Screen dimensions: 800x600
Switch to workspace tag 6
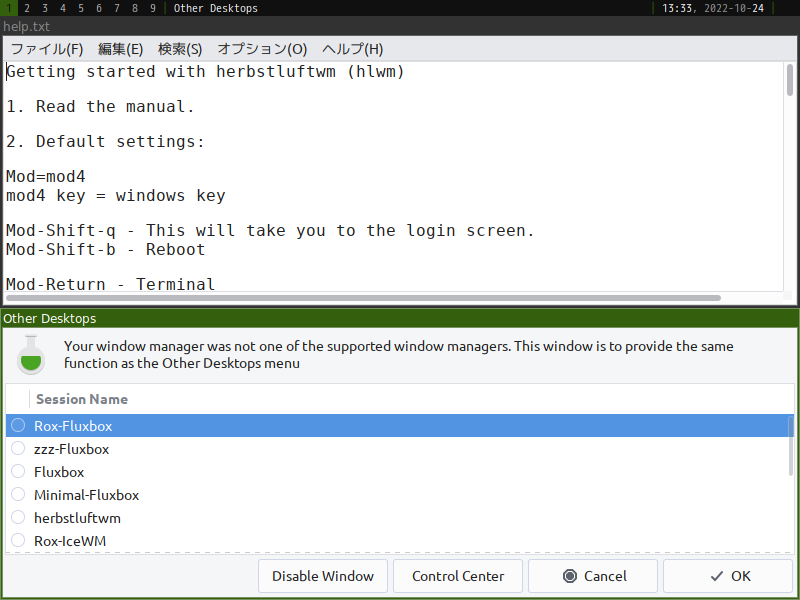pos(99,8)
